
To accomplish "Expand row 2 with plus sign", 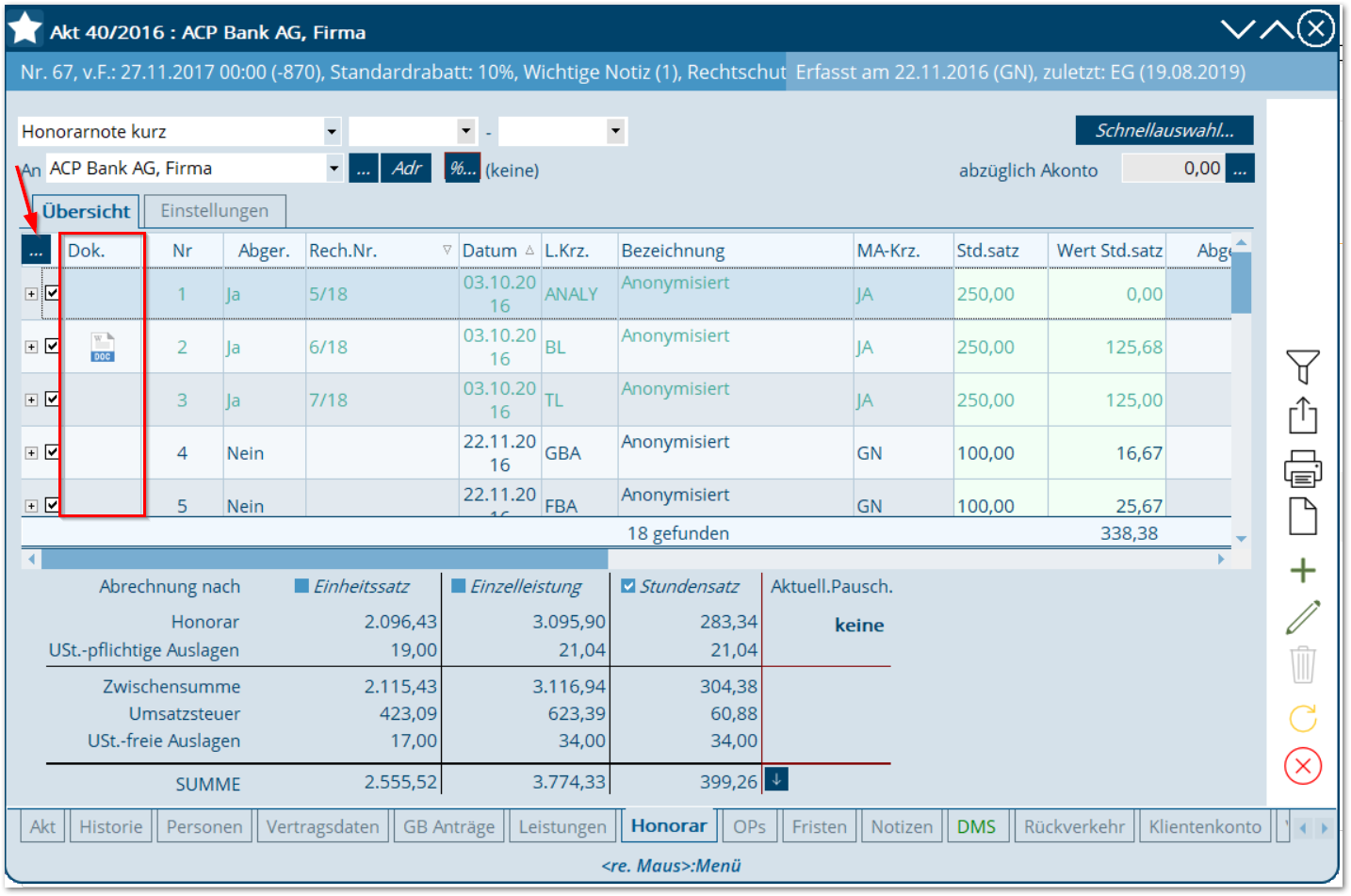I will (31, 347).
